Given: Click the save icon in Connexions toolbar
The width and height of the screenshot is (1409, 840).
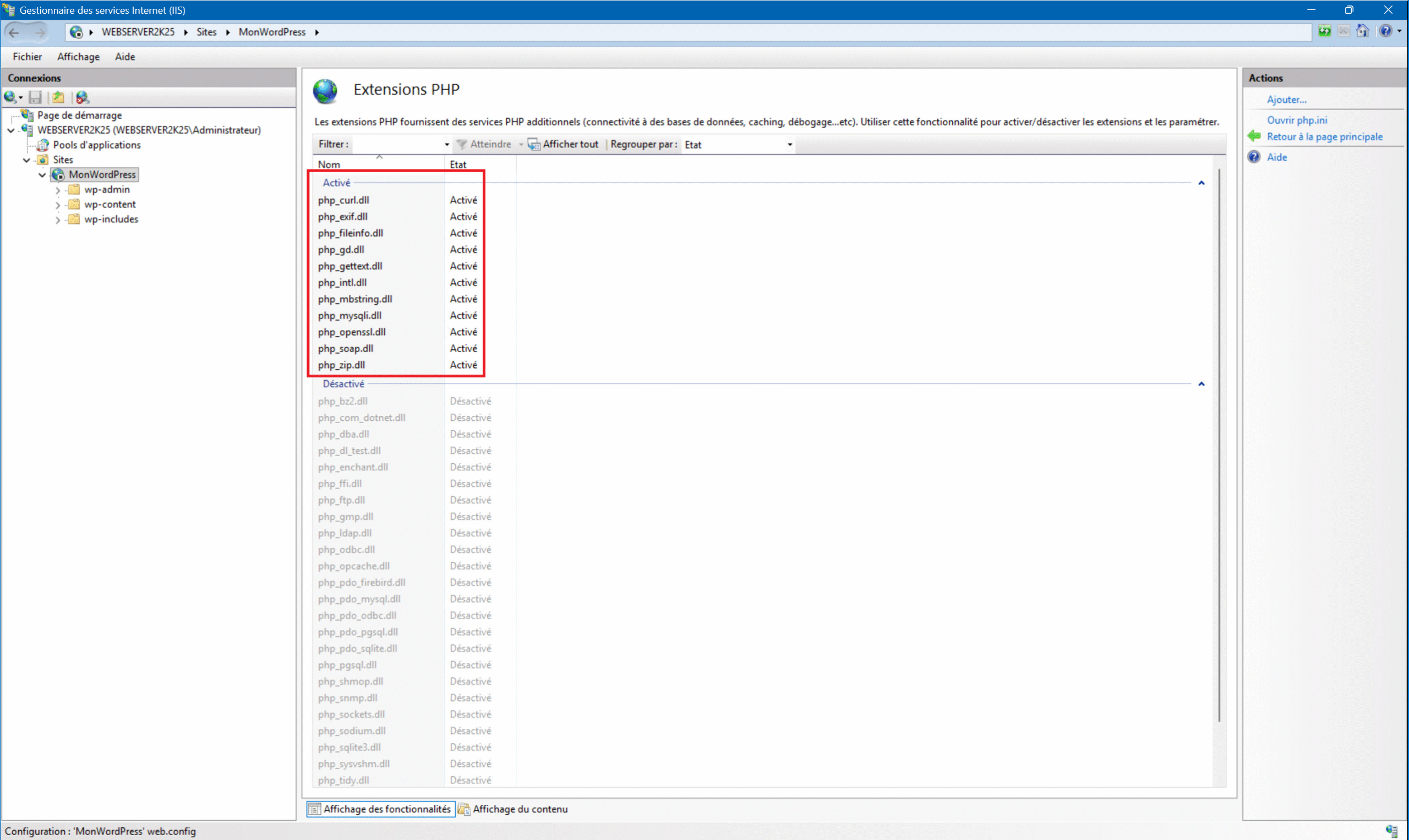Looking at the screenshot, I should 35,97.
